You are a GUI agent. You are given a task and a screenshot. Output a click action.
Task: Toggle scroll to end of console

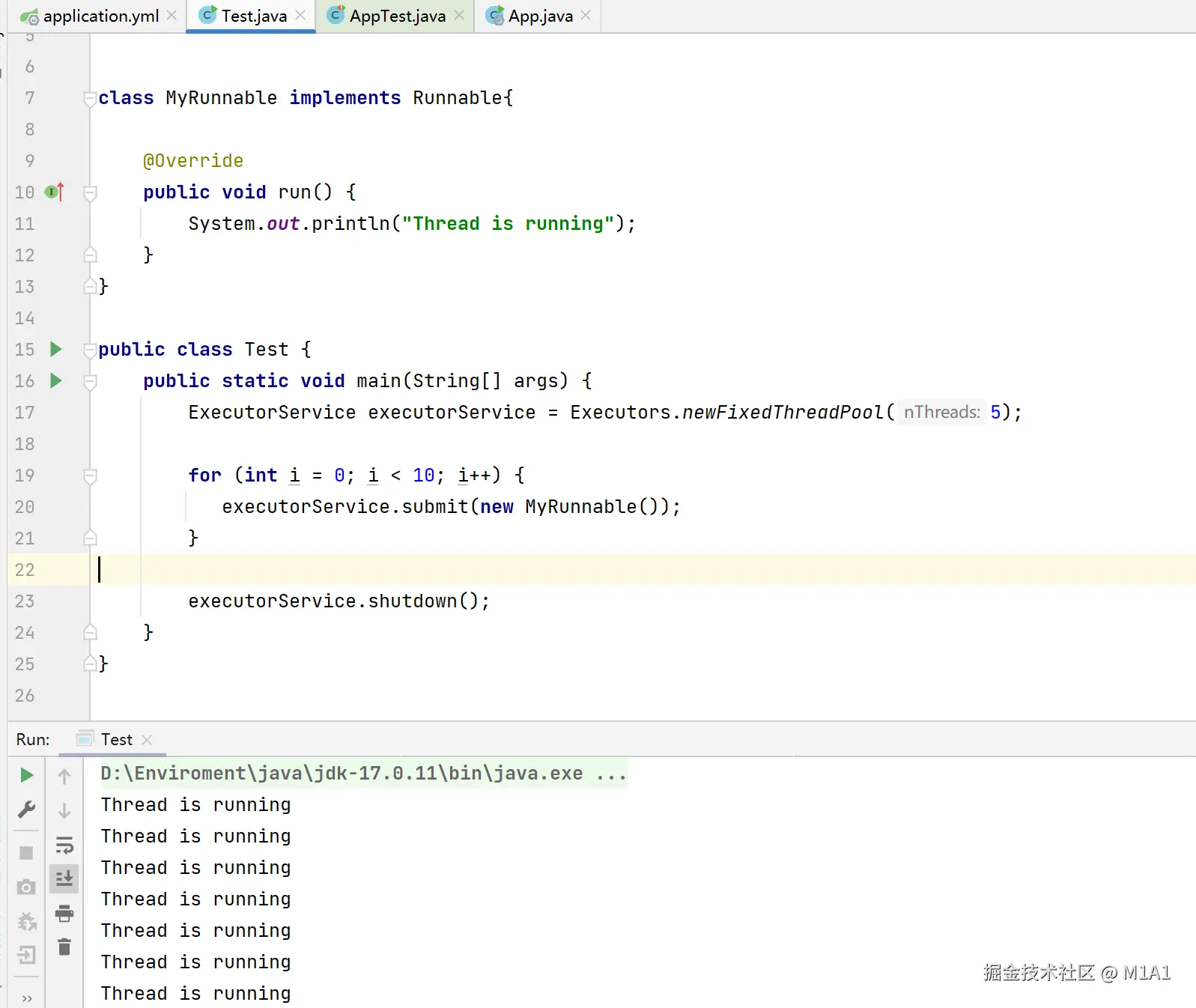pos(64,878)
